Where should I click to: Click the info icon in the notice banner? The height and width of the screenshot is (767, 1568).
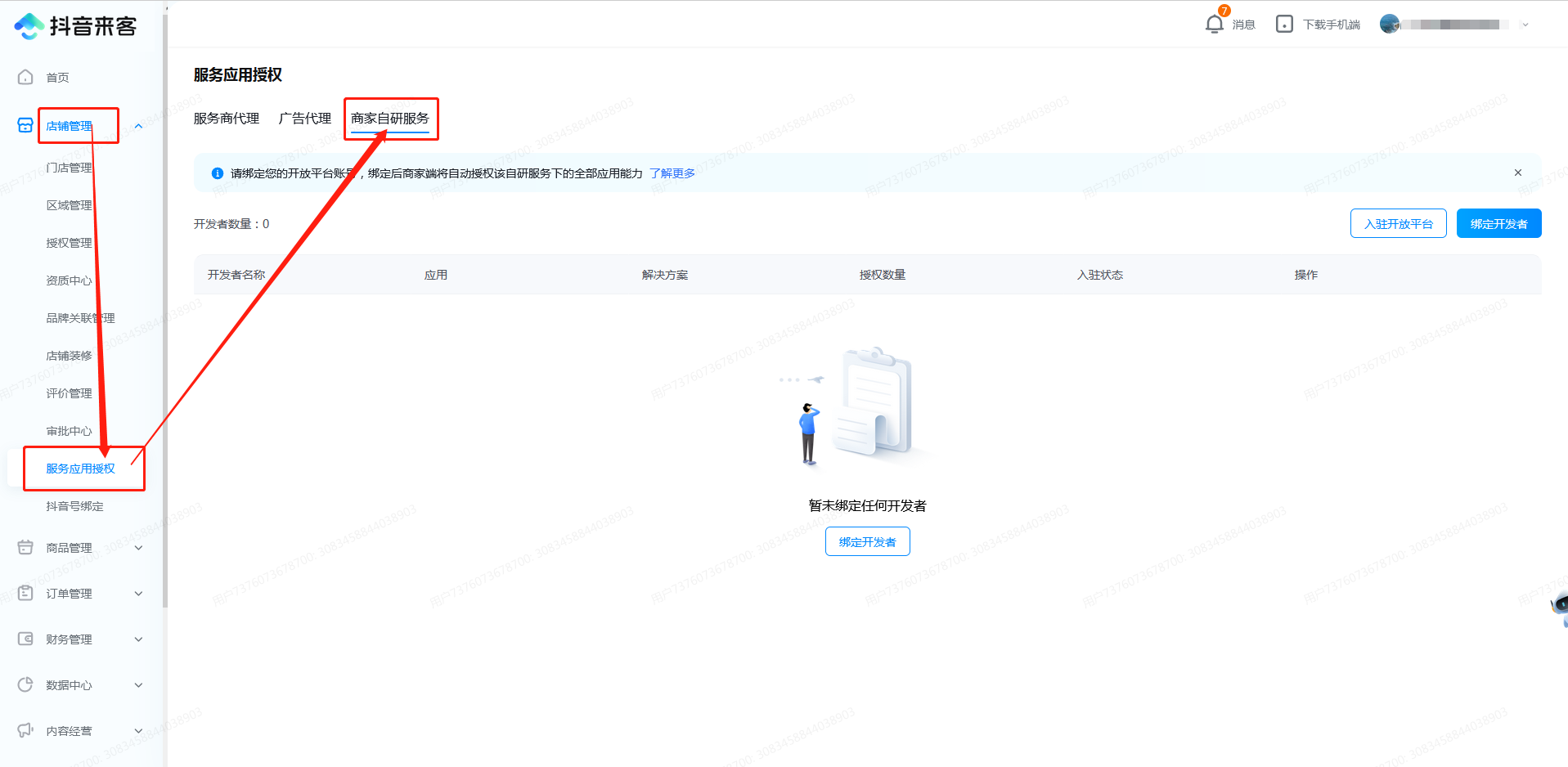218,173
